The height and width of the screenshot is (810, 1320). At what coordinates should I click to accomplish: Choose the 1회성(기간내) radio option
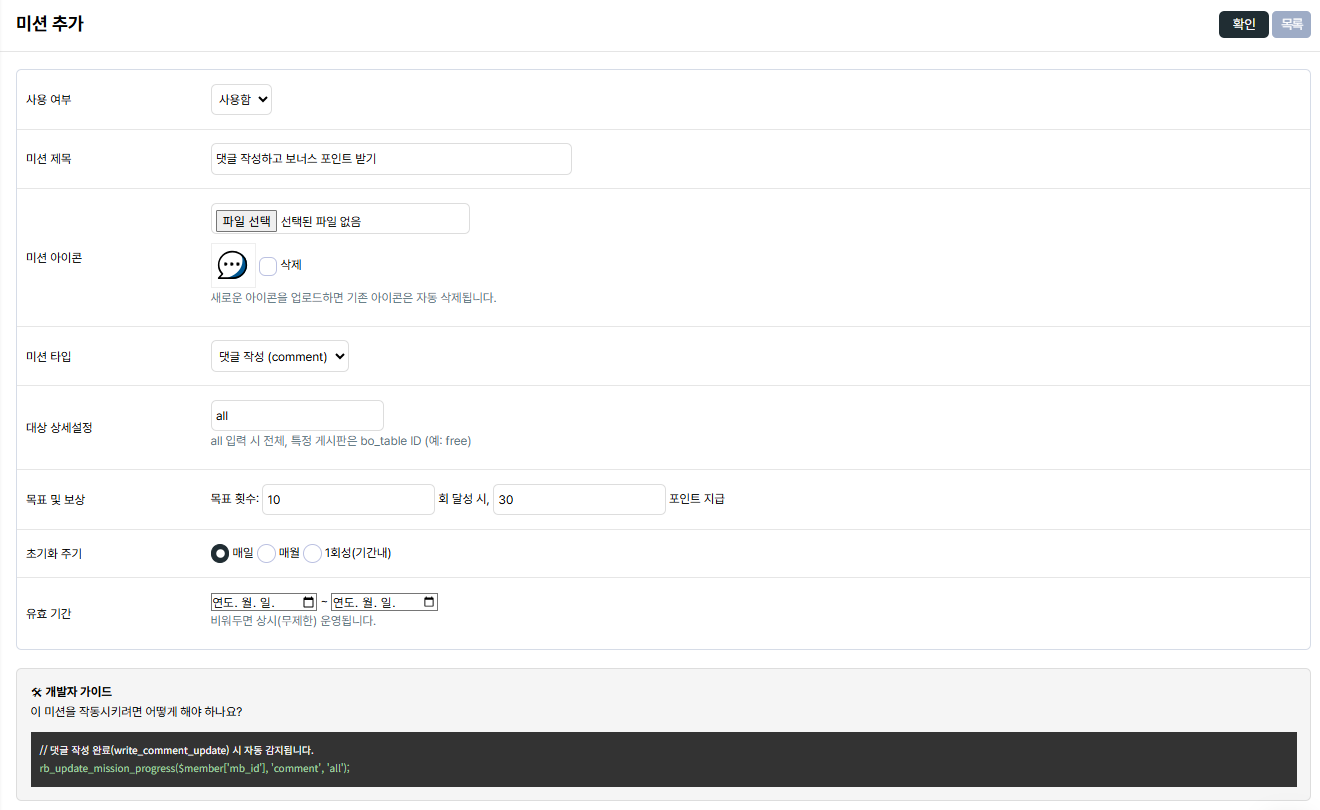tap(313, 553)
